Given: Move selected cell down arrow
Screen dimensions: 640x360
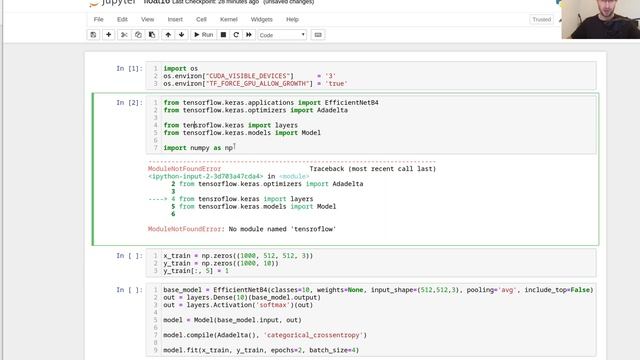Looking at the screenshot, I should (x=181, y=35).
